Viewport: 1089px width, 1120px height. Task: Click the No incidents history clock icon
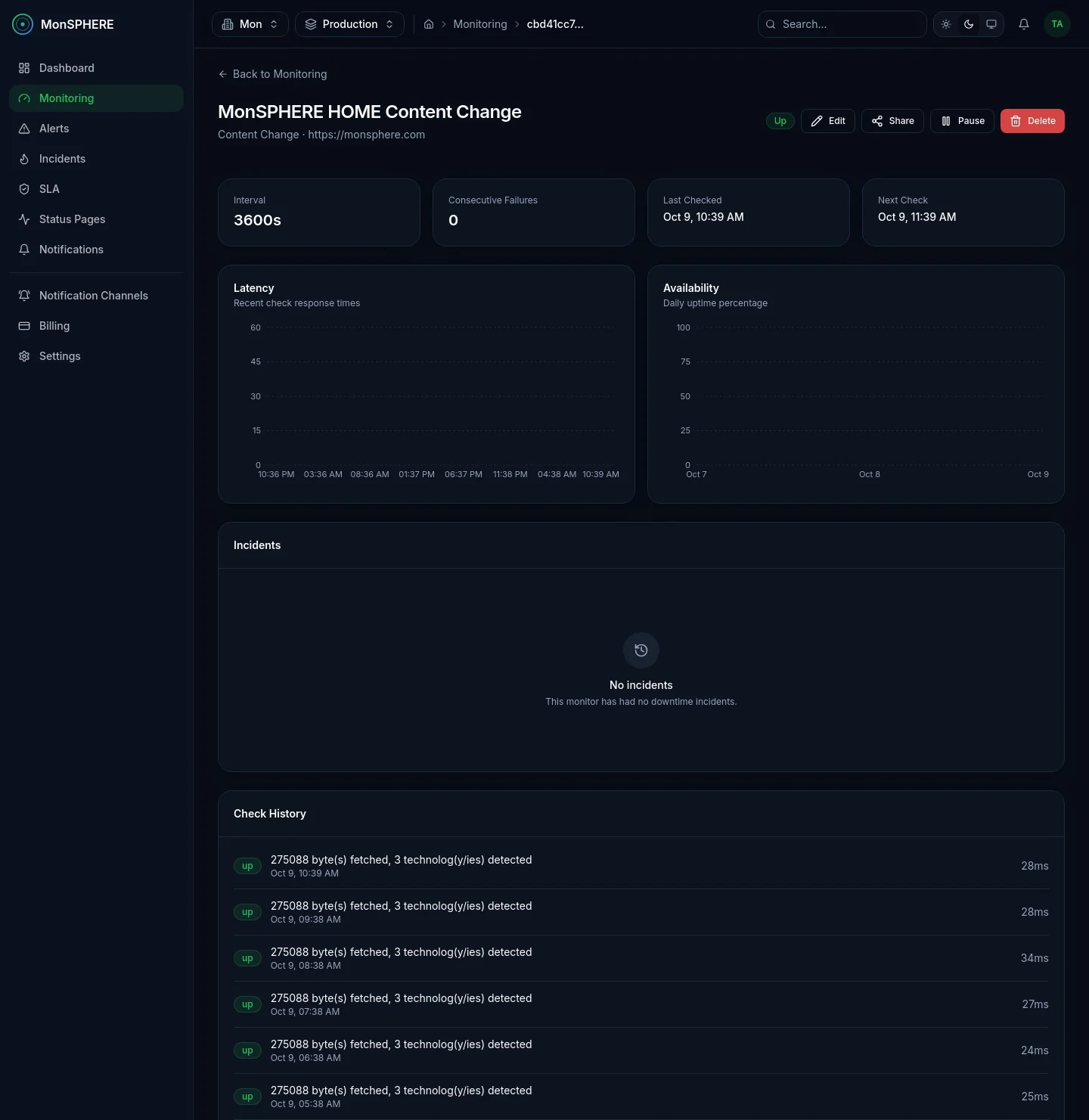click(641, 650)
